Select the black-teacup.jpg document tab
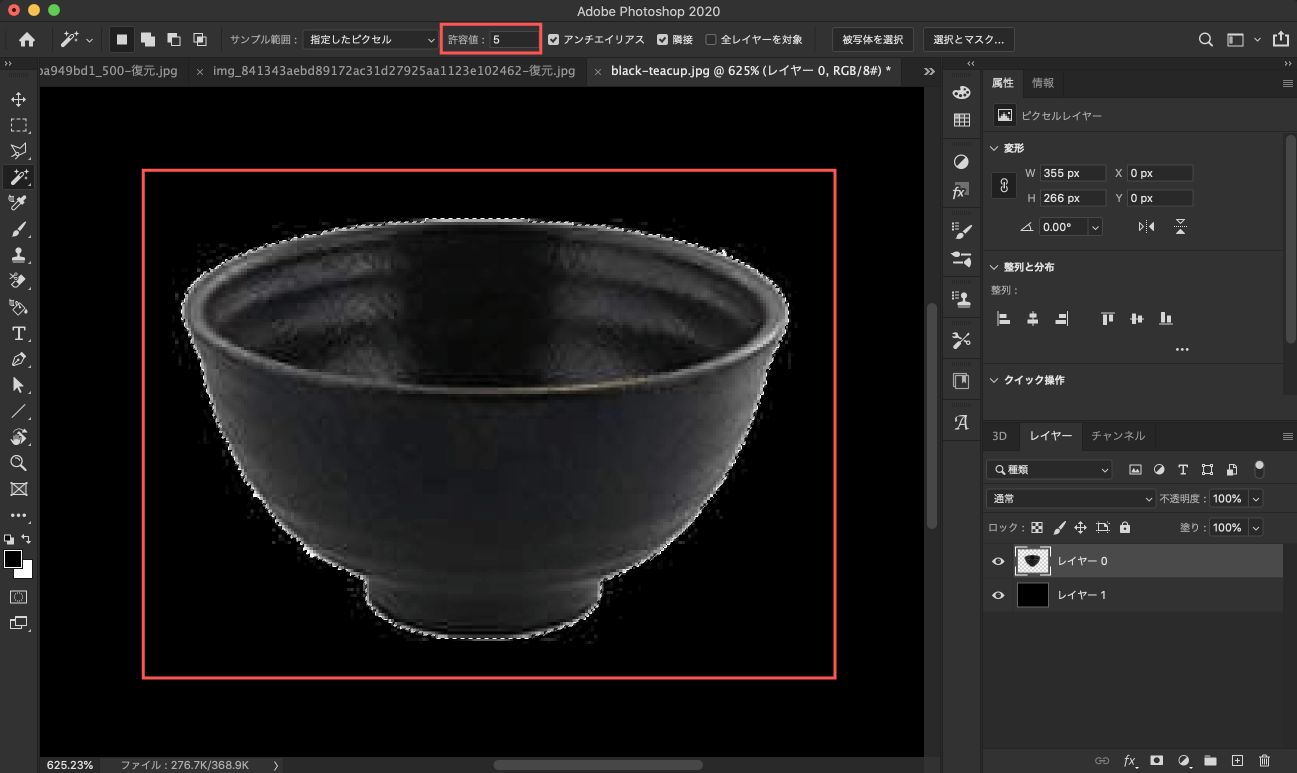1297x773 pixels. click(x=751, y=72)
